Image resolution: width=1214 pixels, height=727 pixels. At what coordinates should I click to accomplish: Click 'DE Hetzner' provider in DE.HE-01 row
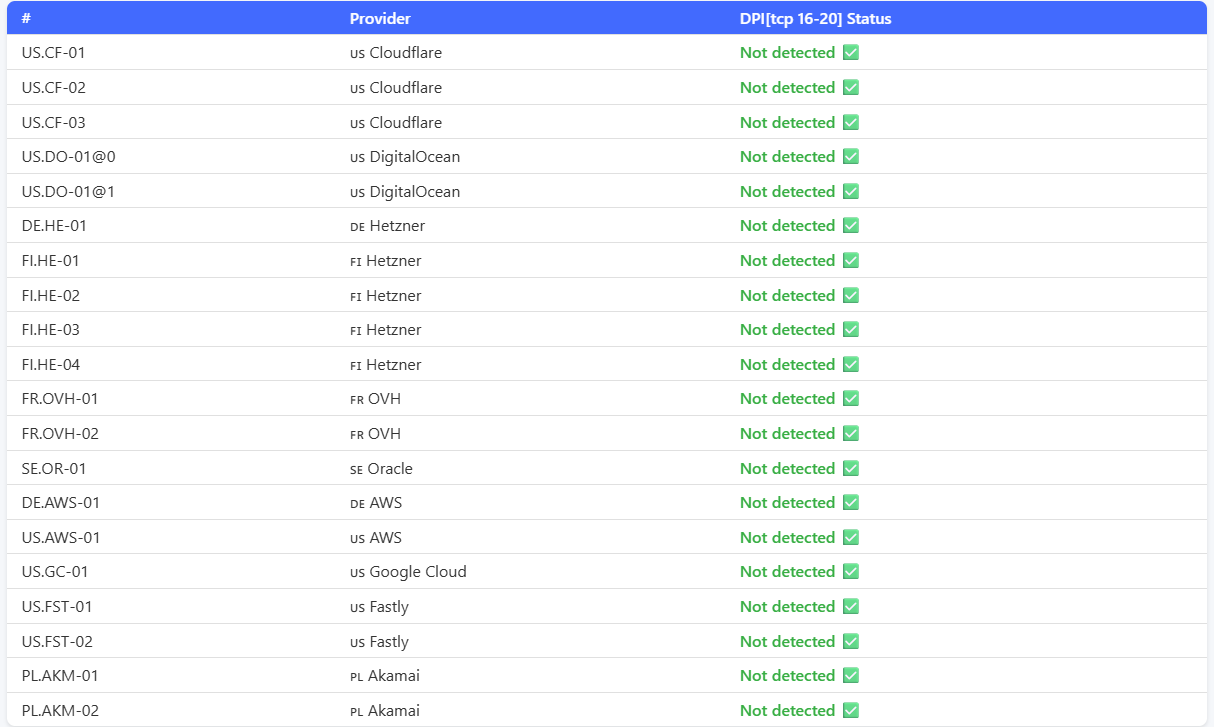coord(387,226)
